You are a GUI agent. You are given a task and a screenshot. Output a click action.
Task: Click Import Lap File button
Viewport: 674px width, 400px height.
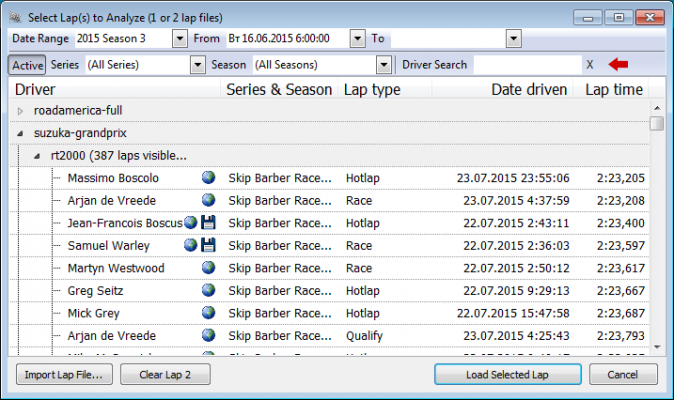pyautogui.click(x=63, y=375)
